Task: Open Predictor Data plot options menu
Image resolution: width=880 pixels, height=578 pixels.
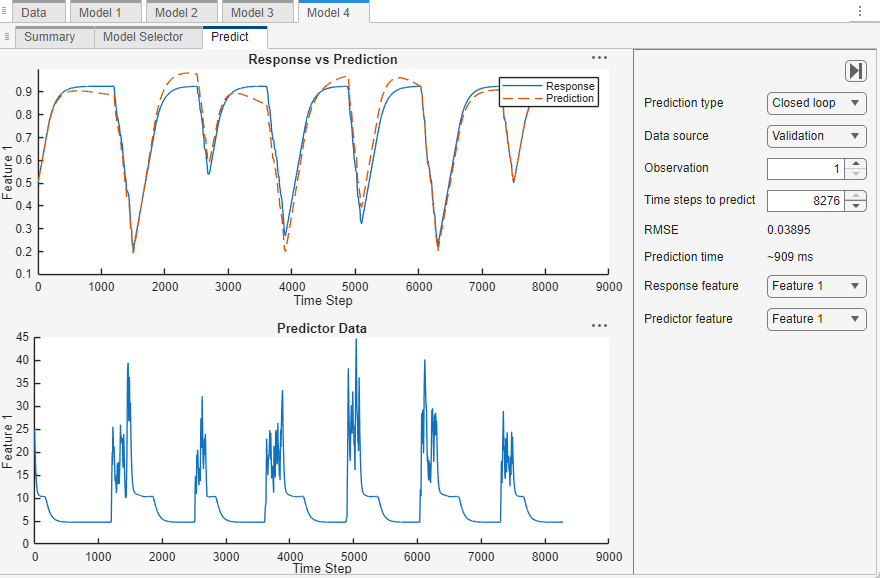Action: click(x=599, y=326)
